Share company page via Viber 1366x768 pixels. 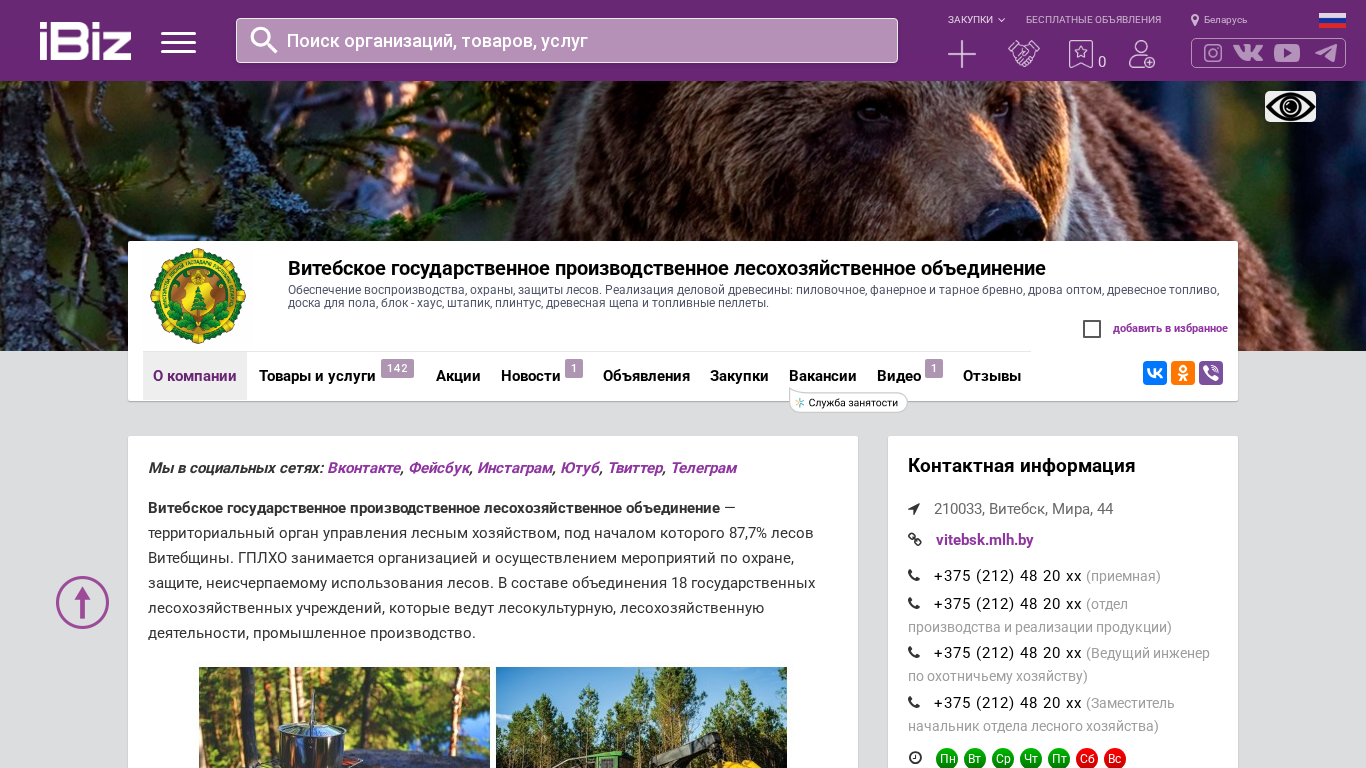click(x=1211, y=373)
